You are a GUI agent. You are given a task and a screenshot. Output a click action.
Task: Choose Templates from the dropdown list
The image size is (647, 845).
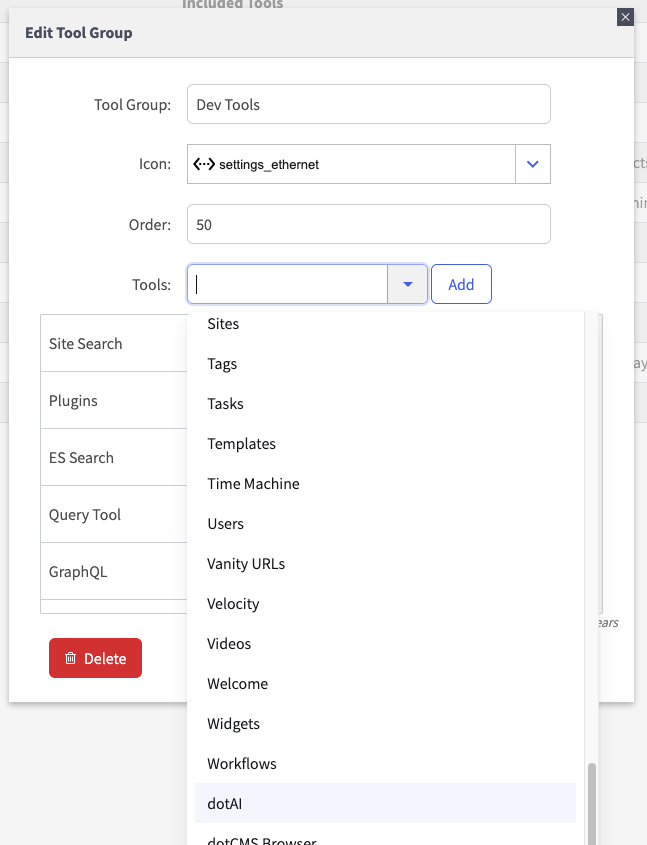point(241,443)
